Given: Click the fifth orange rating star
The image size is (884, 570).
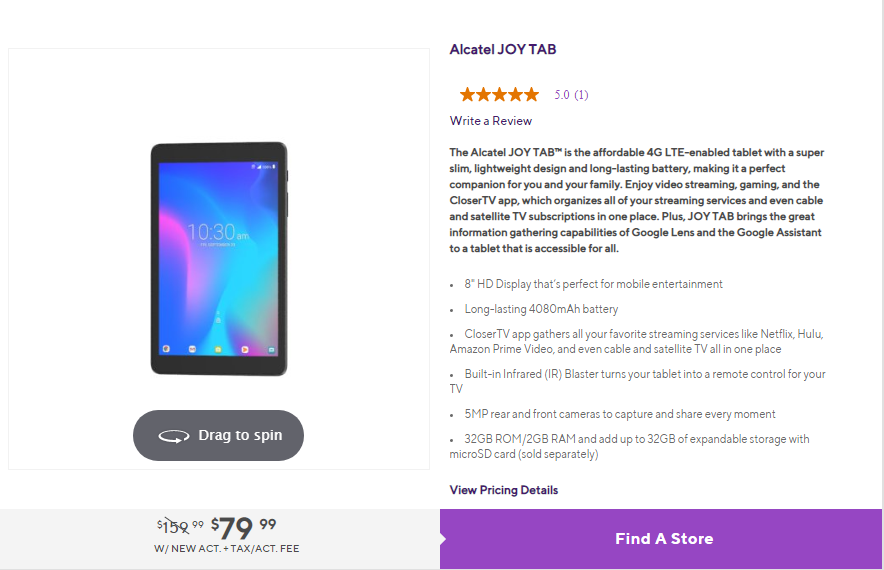Looking at the screenshot, I should pyautogui.click(x=531, y=95).
